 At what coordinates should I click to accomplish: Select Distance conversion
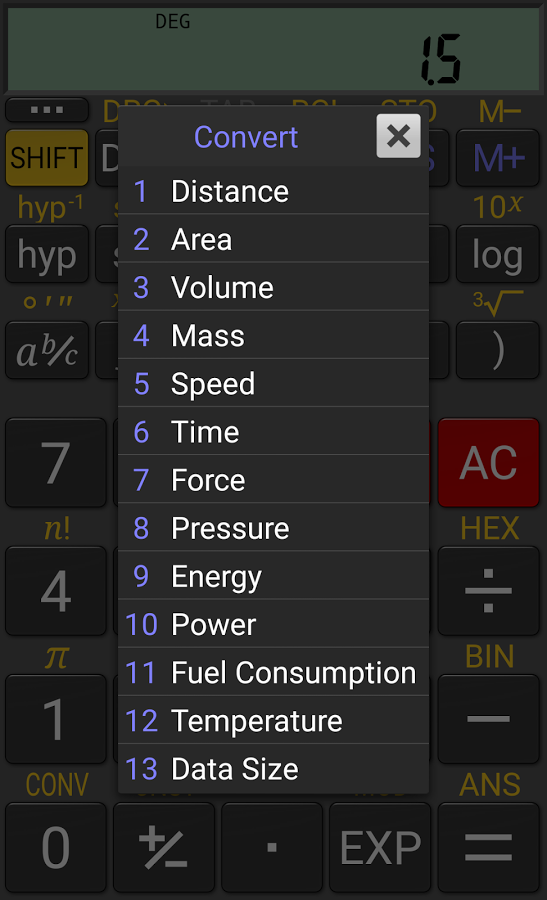(x=273, y=191)
